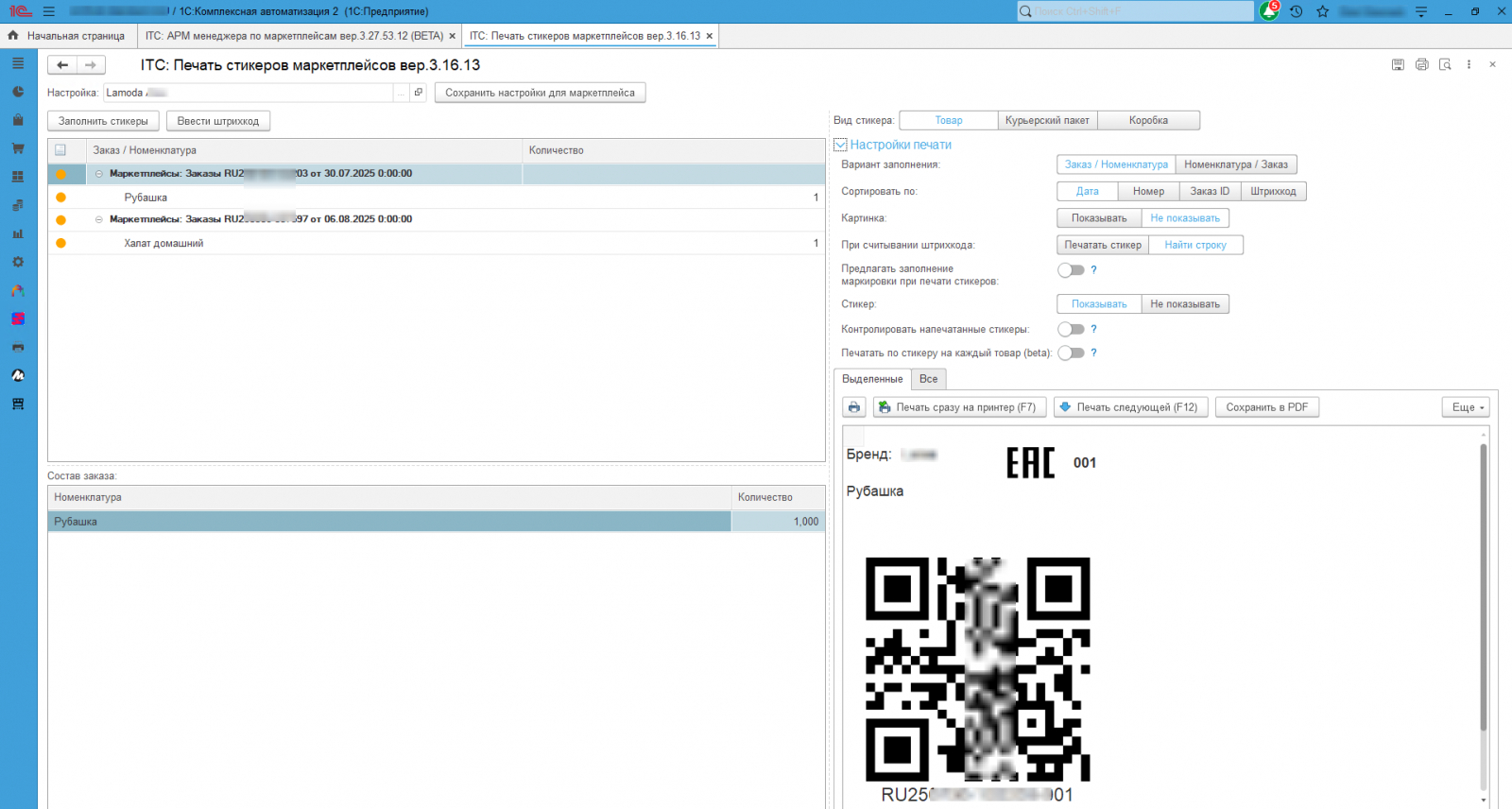The width and height of the screenshot is (1512, 809).
Task: Open the bar chart section in sidebar
Action: tap(18, 233)
